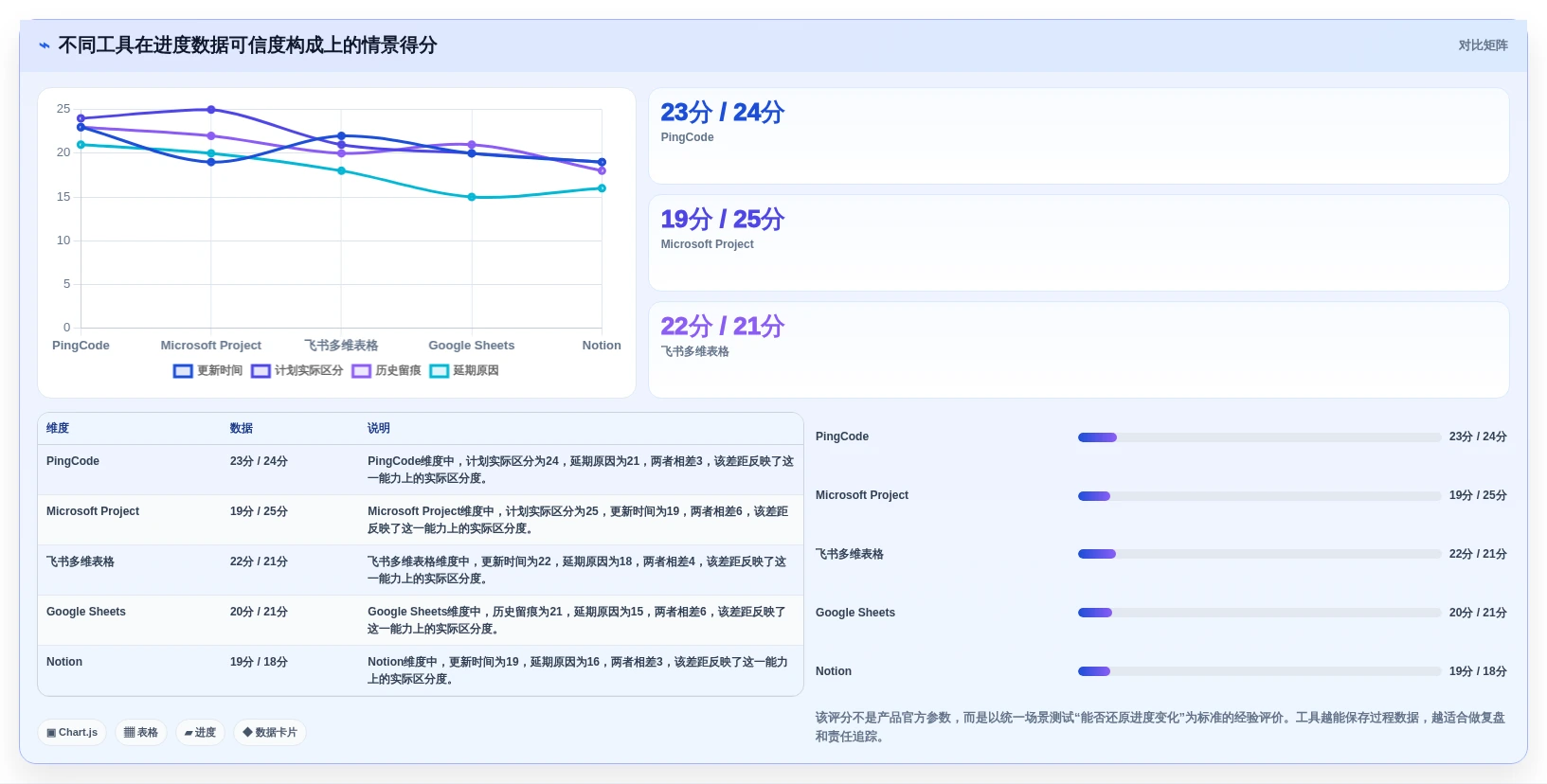Toggle the 计划实际区分 series in the chart legend
1547x784 pixels.
click(297, 371)
